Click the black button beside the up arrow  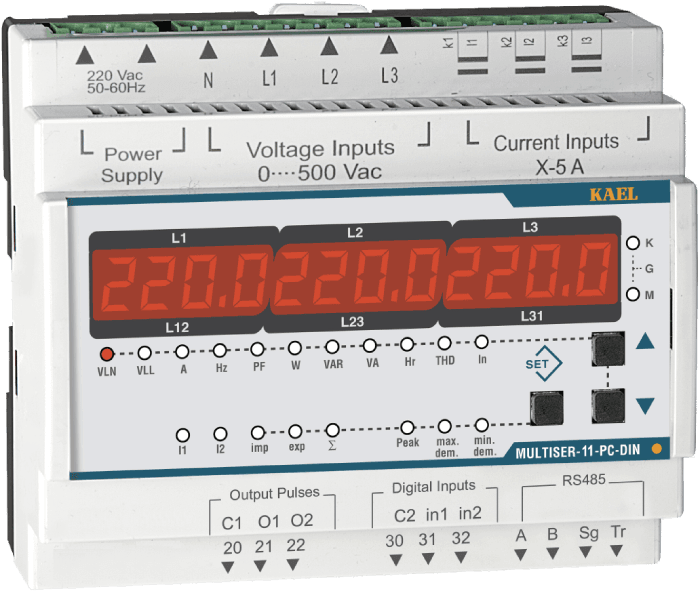pos(608,349)
